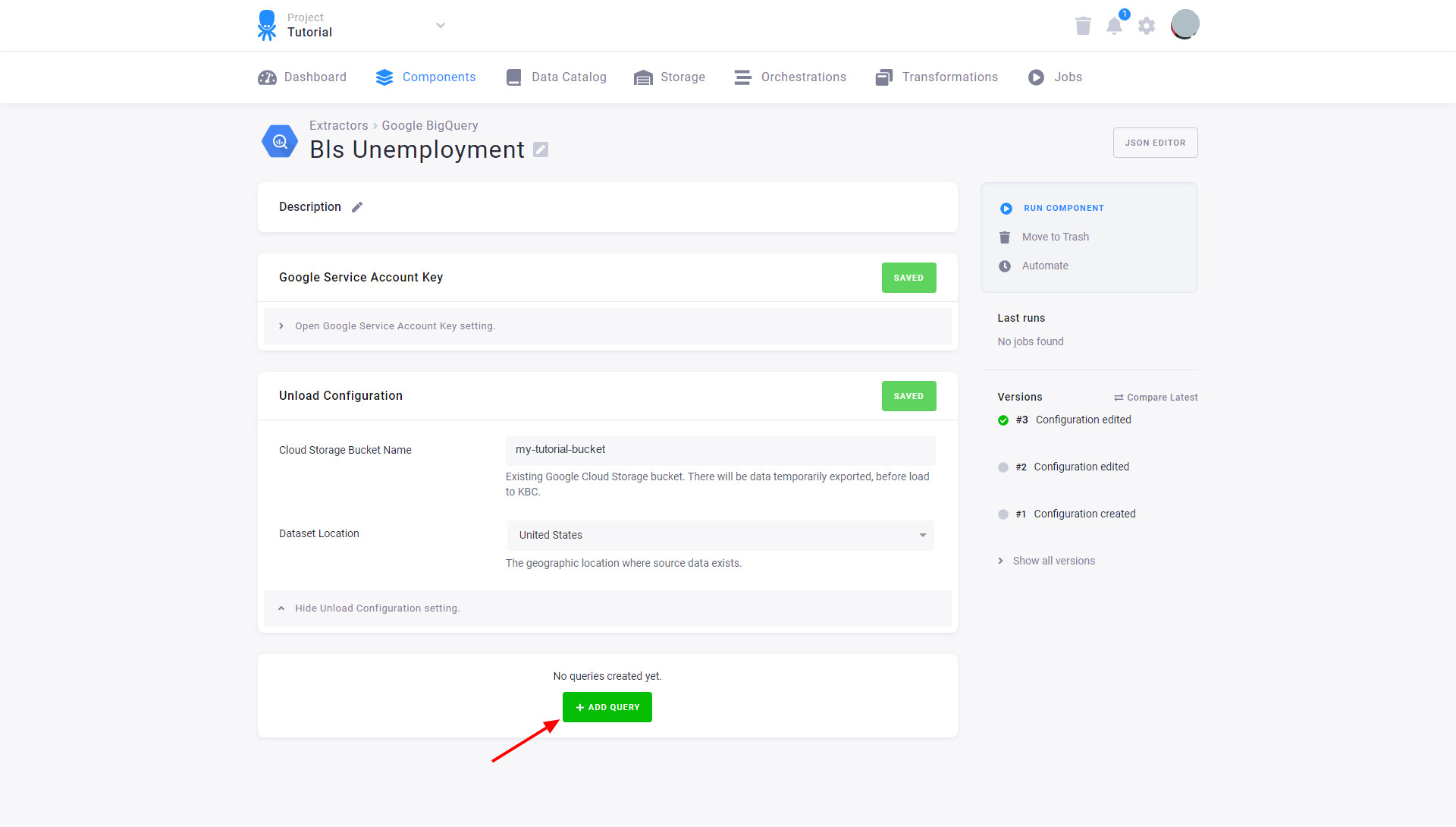
Task: Follow the Extractors breadcrumb link
Action: [x=338, y=126]
